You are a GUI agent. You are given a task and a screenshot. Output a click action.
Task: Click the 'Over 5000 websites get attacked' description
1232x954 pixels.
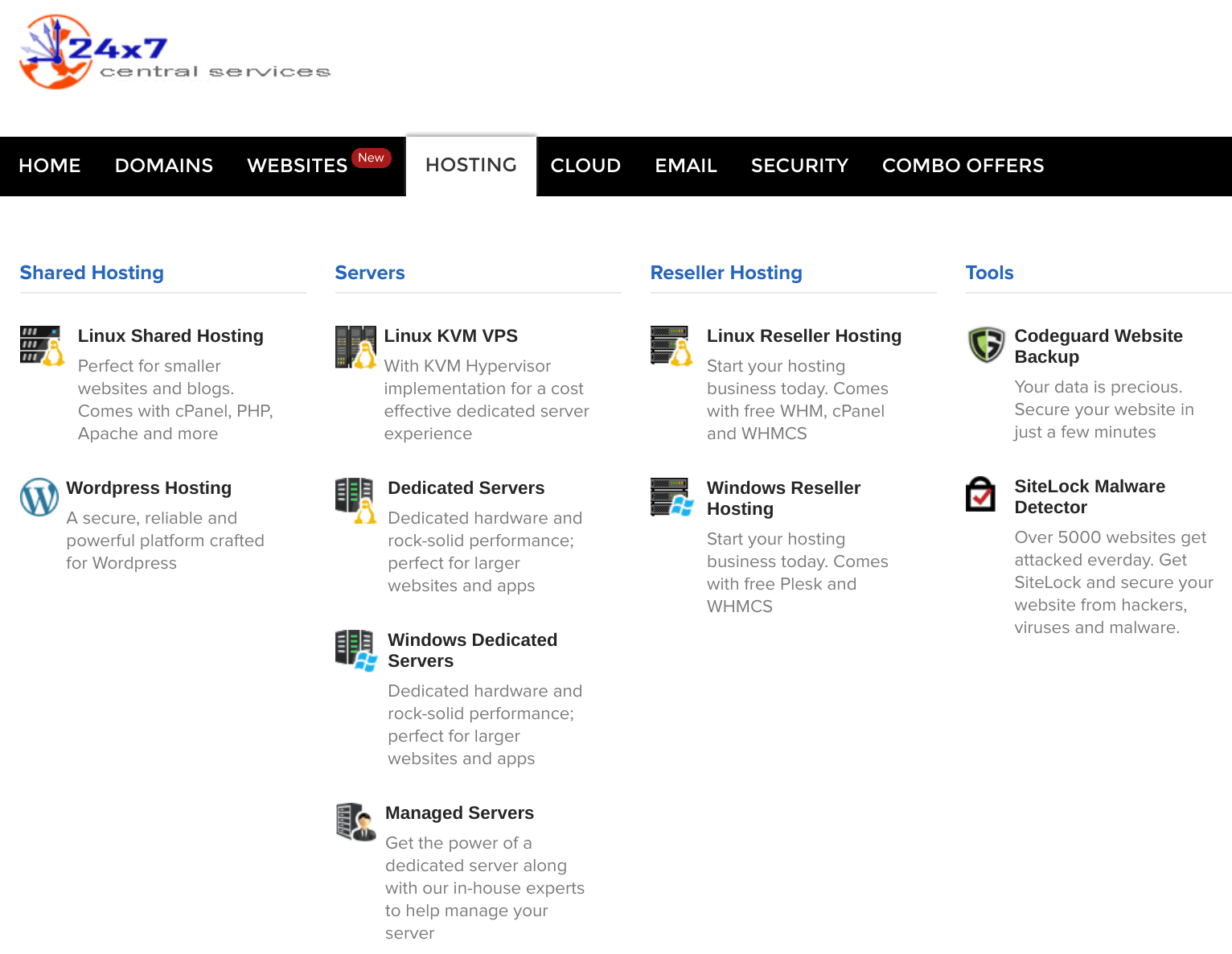[x=1114, y=582]
